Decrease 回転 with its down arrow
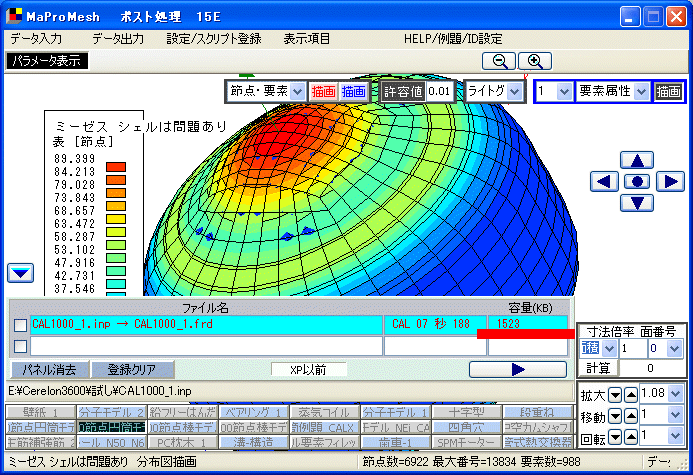The height and width of the screenshot is (475, 693). click(615, 437)
